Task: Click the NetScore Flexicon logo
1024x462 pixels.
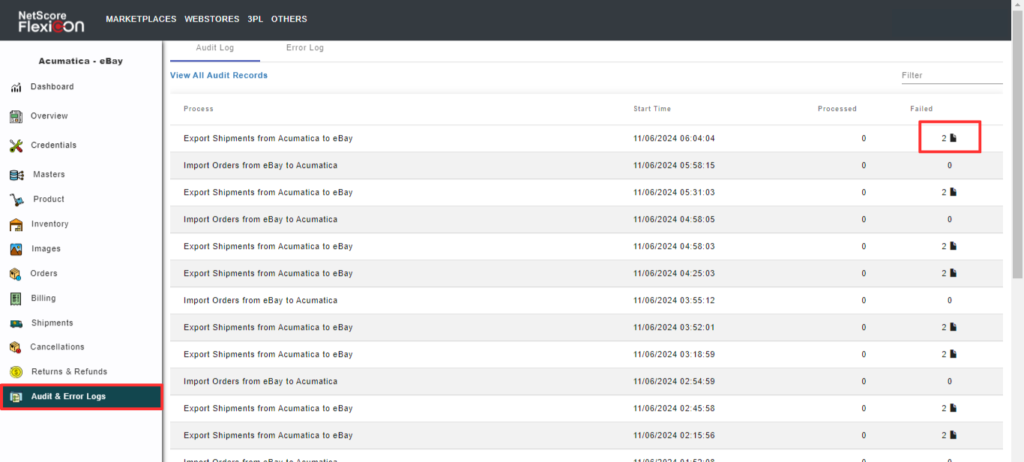Action: coord(51,20)
